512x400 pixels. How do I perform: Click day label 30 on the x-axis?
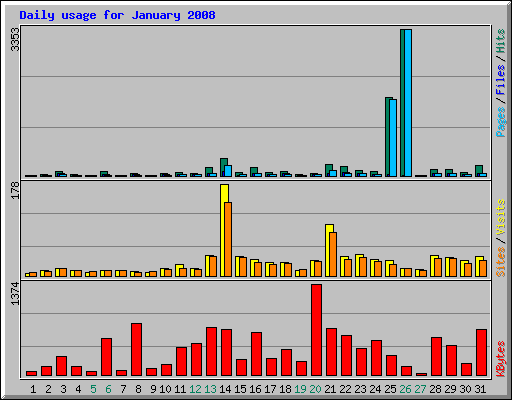[465, 389]
